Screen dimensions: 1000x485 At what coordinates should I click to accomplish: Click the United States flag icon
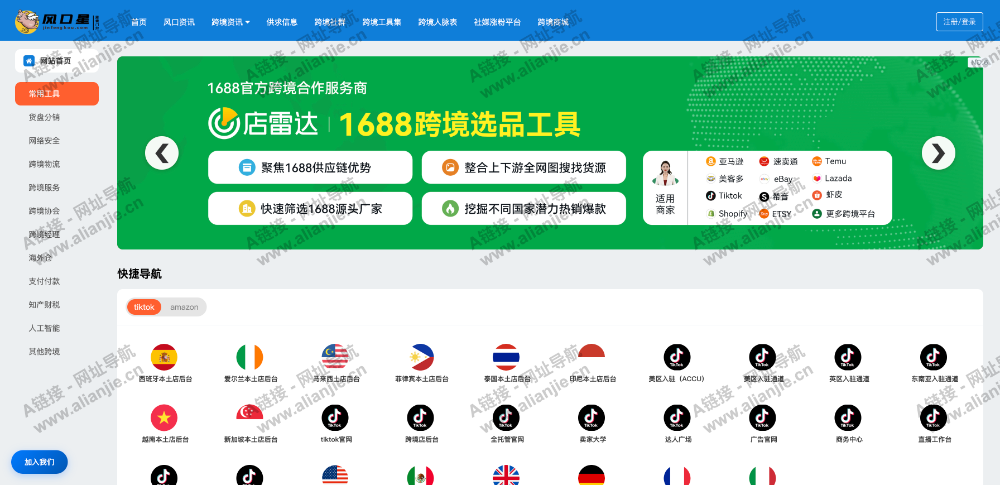click(x=335, y=475)
